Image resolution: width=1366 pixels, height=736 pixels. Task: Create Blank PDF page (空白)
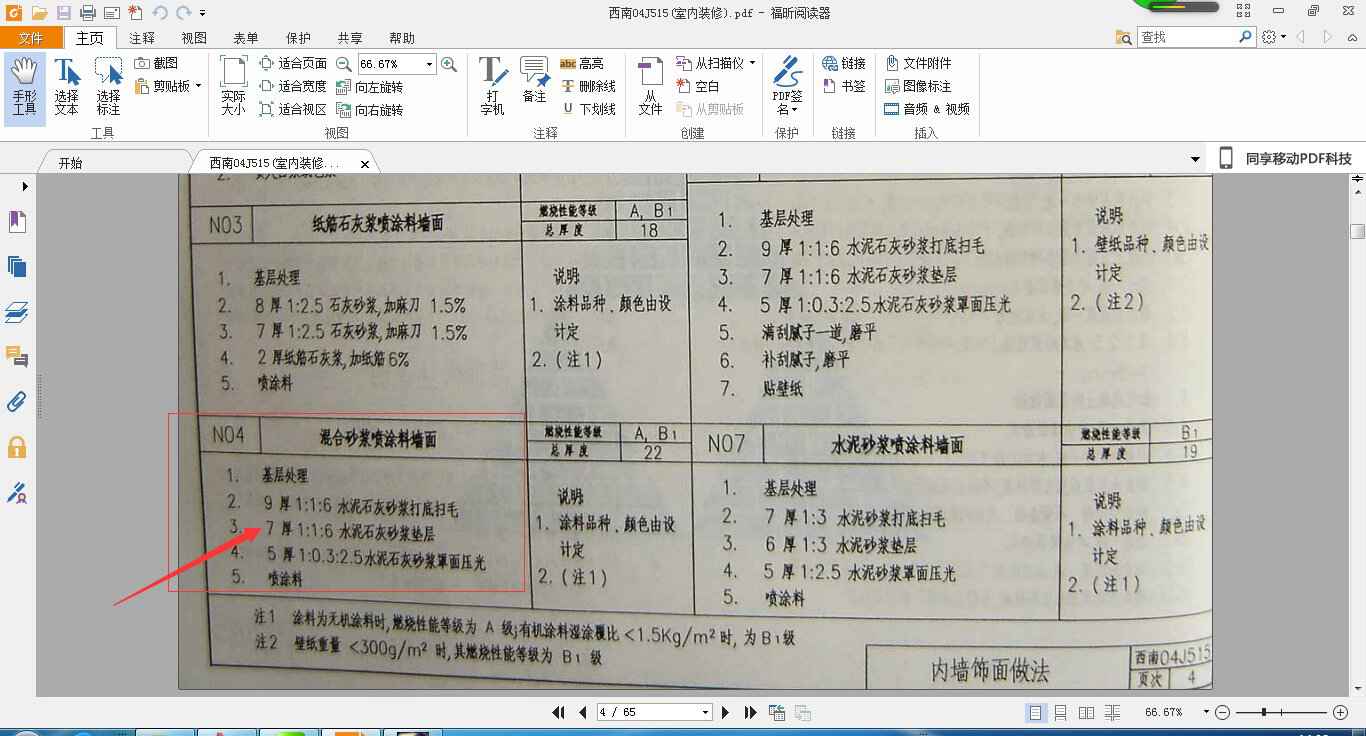click(698, 86)
